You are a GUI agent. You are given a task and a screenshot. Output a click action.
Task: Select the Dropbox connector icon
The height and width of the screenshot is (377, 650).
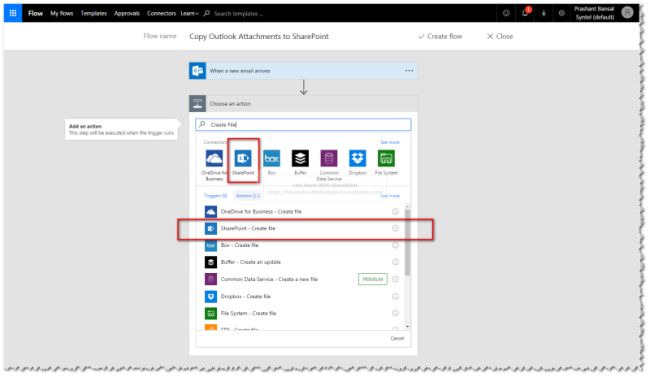click(x=357, y=158)
